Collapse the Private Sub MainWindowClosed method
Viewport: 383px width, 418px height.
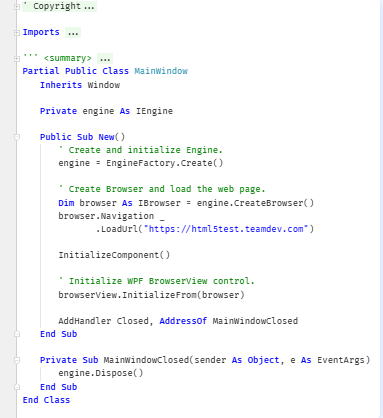[x=17, y=360]
